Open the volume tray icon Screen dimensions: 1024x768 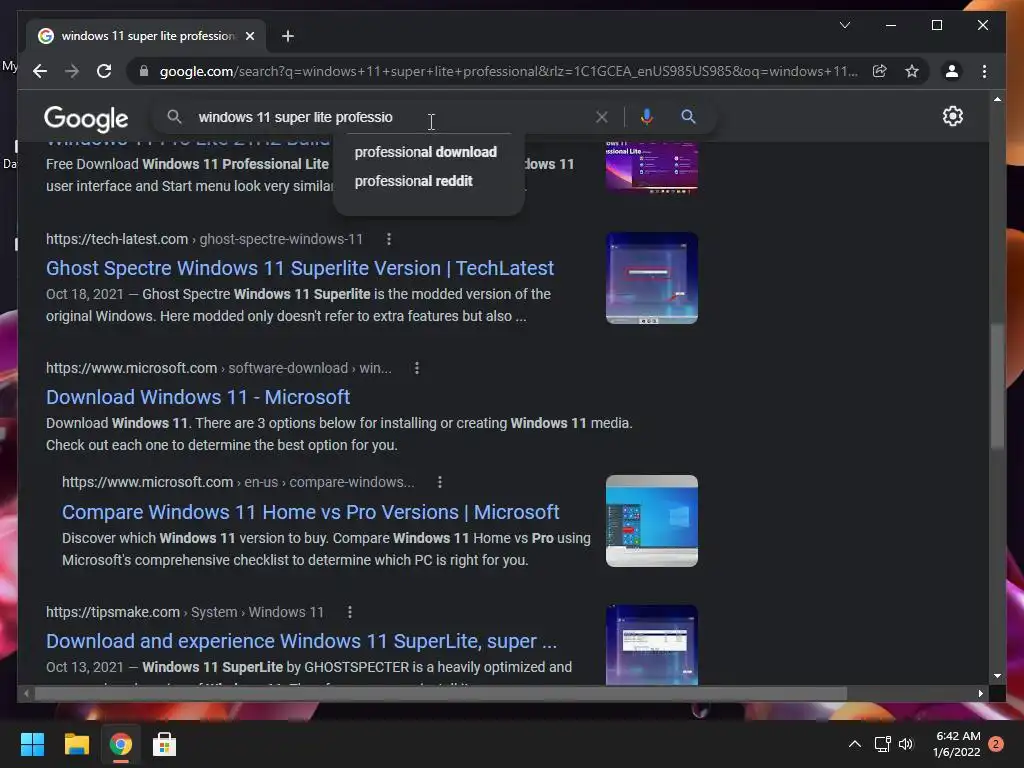click(x=906, y=744)
